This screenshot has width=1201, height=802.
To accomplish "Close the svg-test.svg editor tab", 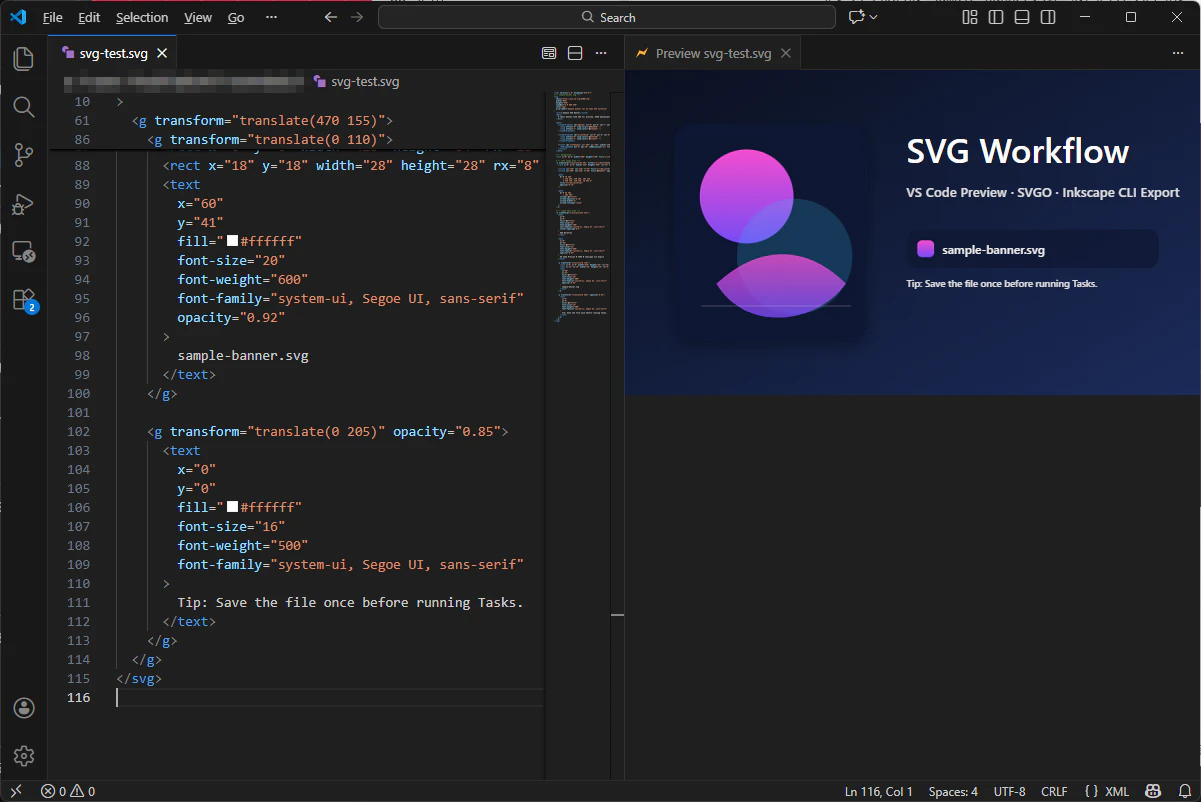I will tap(163, 53).
